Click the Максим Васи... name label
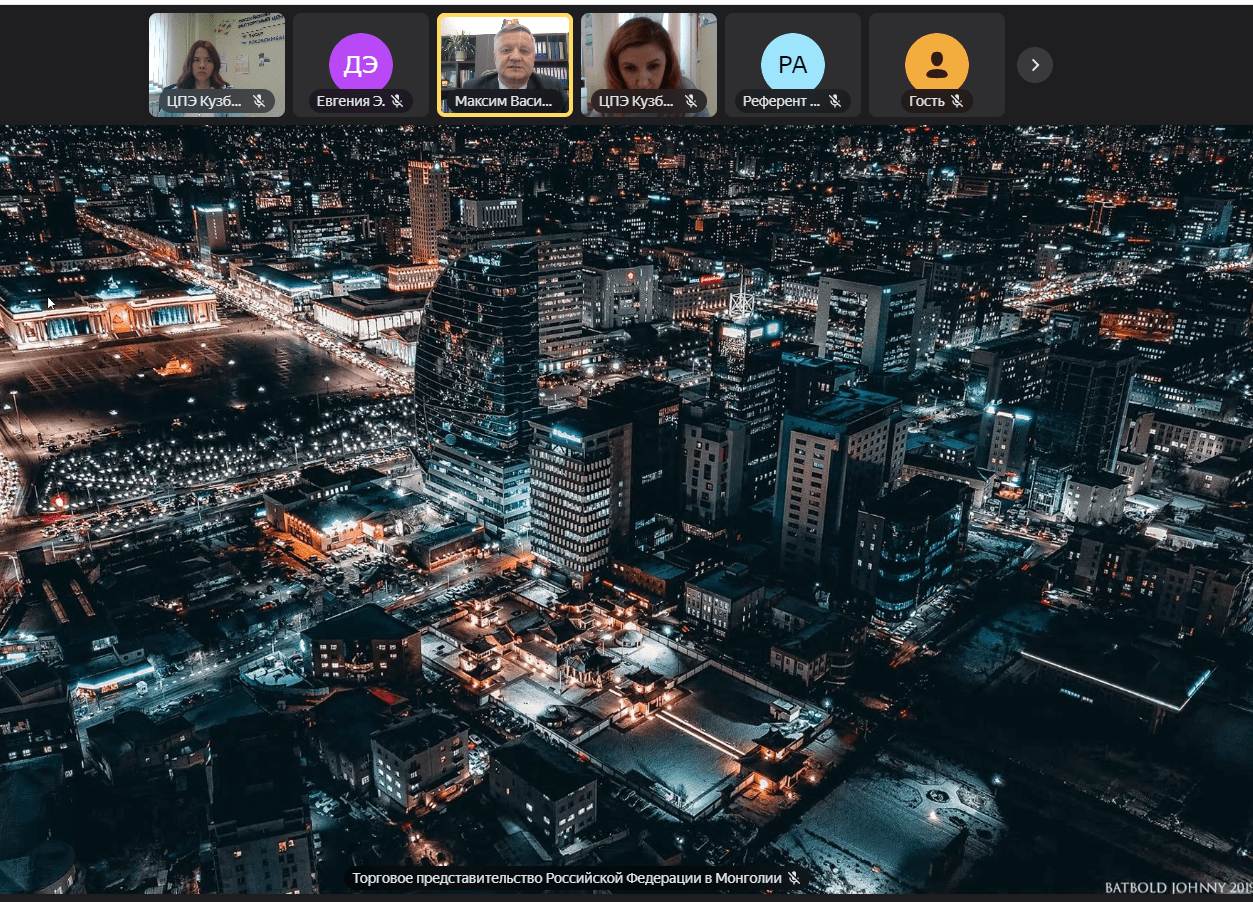Viewport: 1253px width, 902px height. pos(503,101)
